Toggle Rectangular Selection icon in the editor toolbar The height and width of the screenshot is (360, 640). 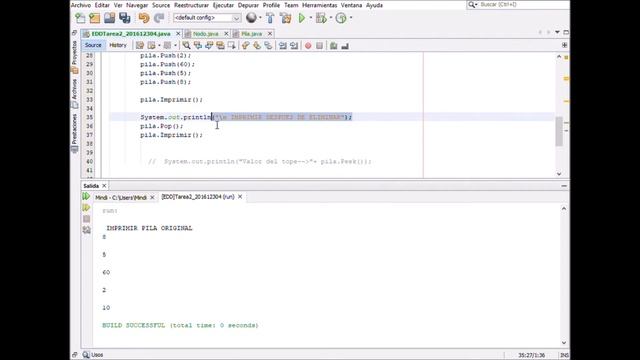click(x=232, y=46)
